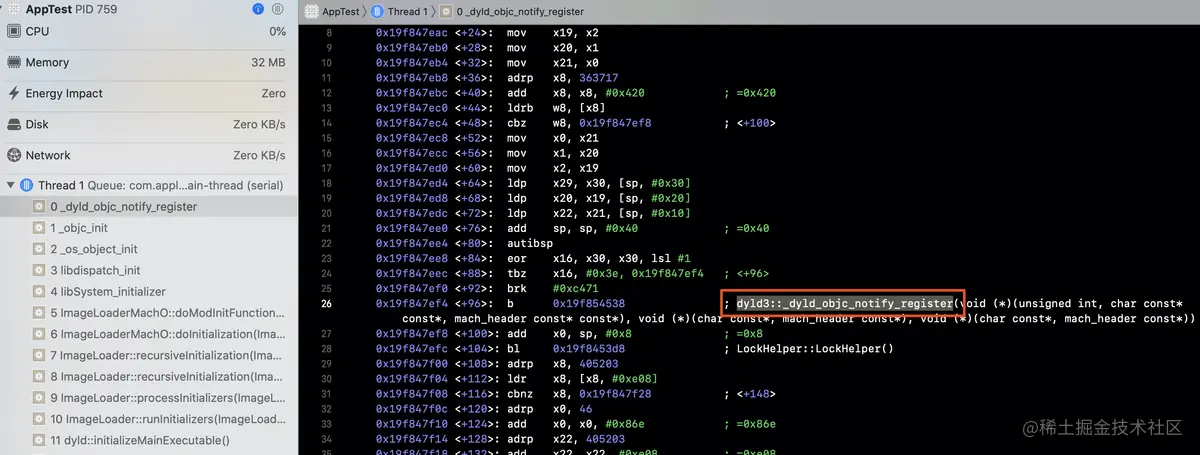Viewport: 1200px width, 455px height.
Task: Click address 0x19f847ef8 on line 27
Action: click(x=410, y=333)
